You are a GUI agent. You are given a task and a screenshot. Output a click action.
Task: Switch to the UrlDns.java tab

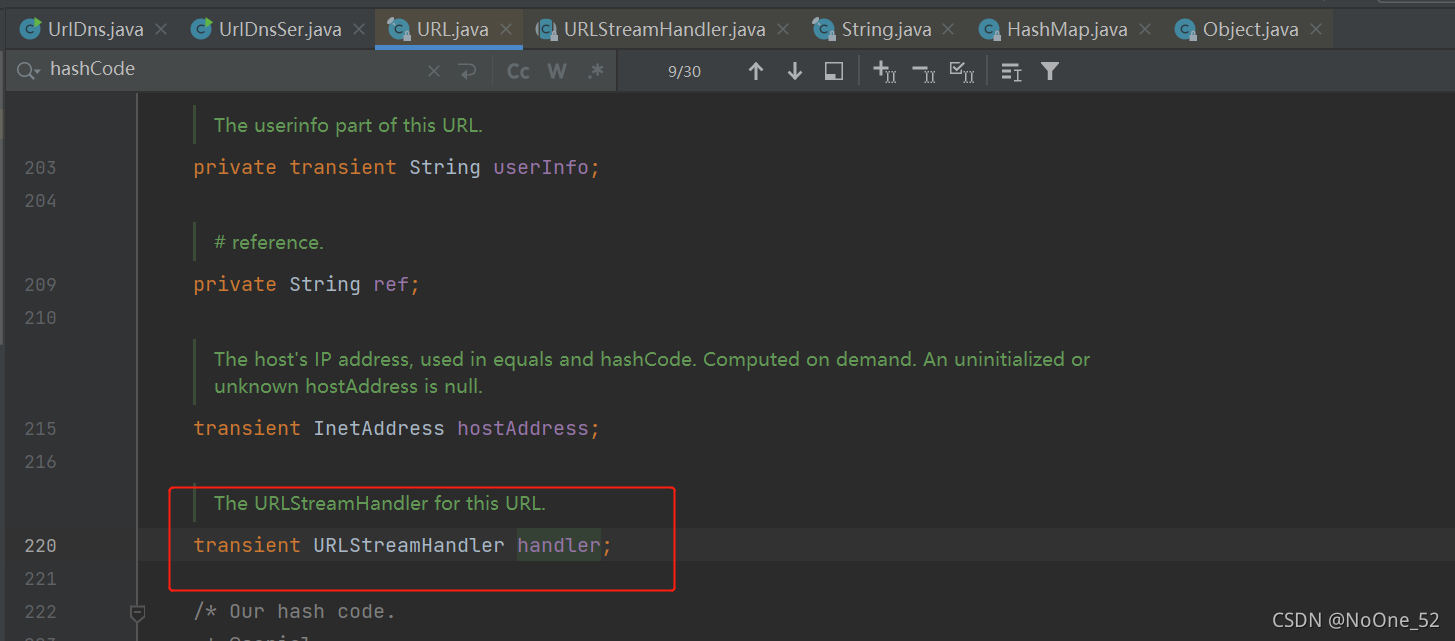coord(85,29)
